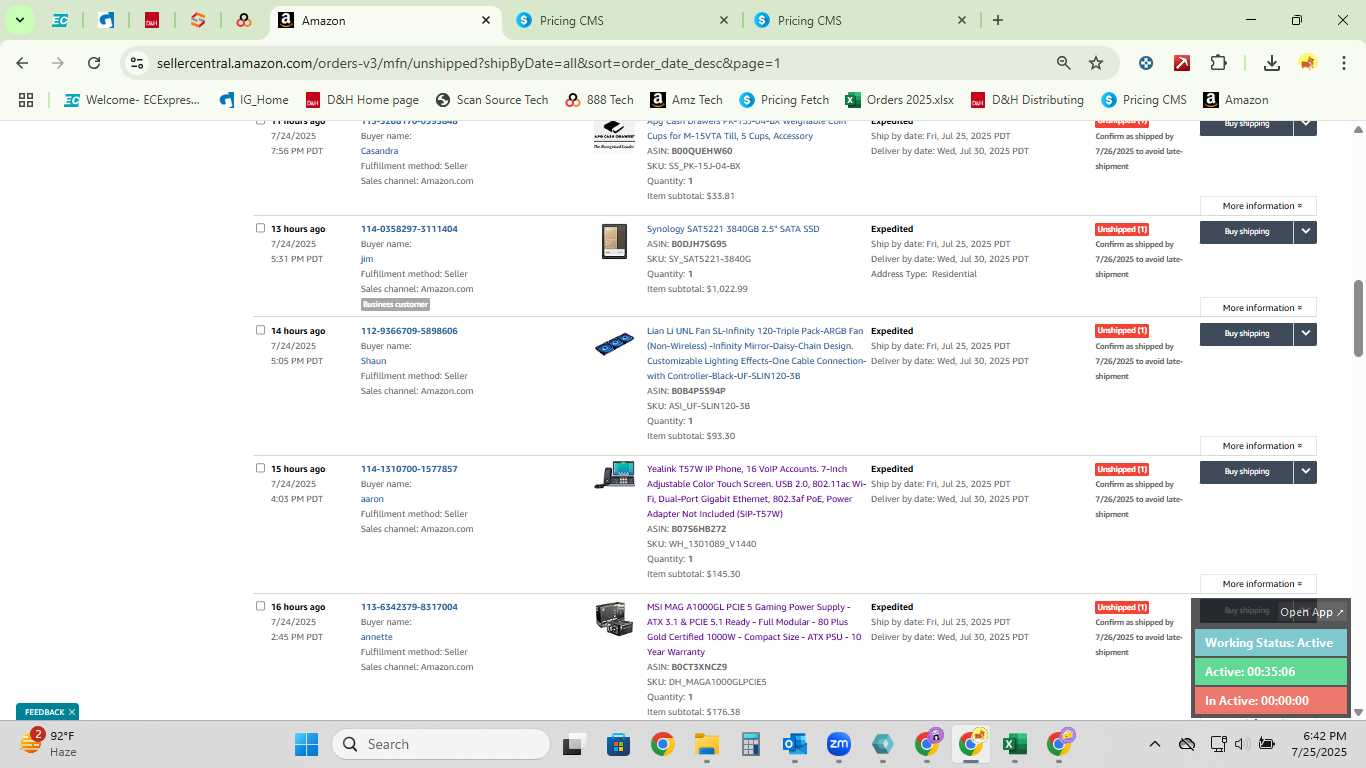Open the browser downloads icon
The width and height of the screenshot is (1366, 768).
click(x=1272, y=63)
